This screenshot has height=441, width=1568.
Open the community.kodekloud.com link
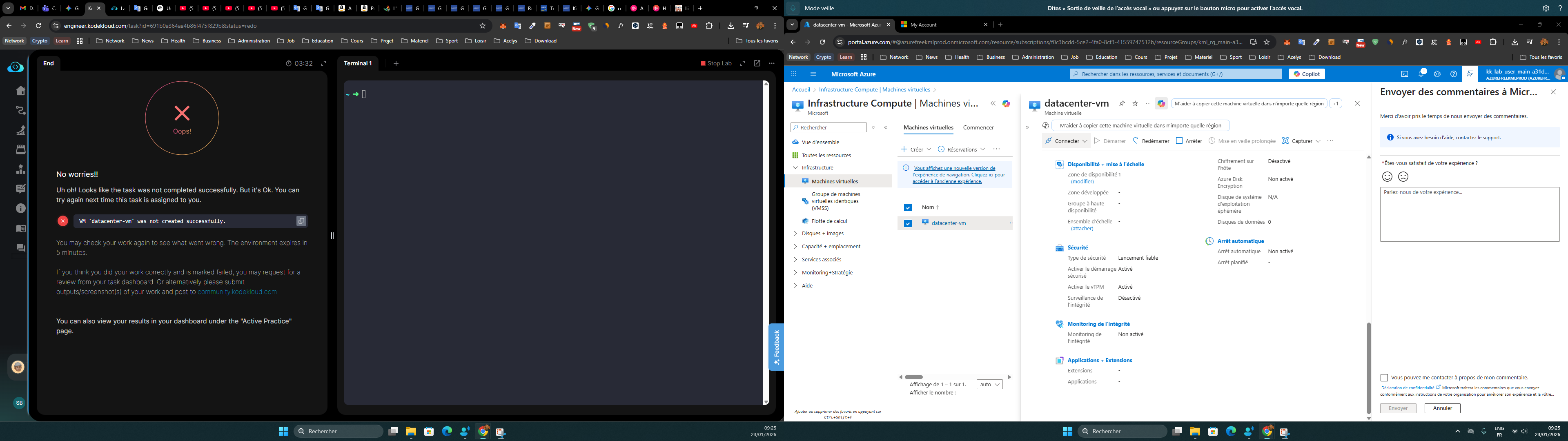237,292
